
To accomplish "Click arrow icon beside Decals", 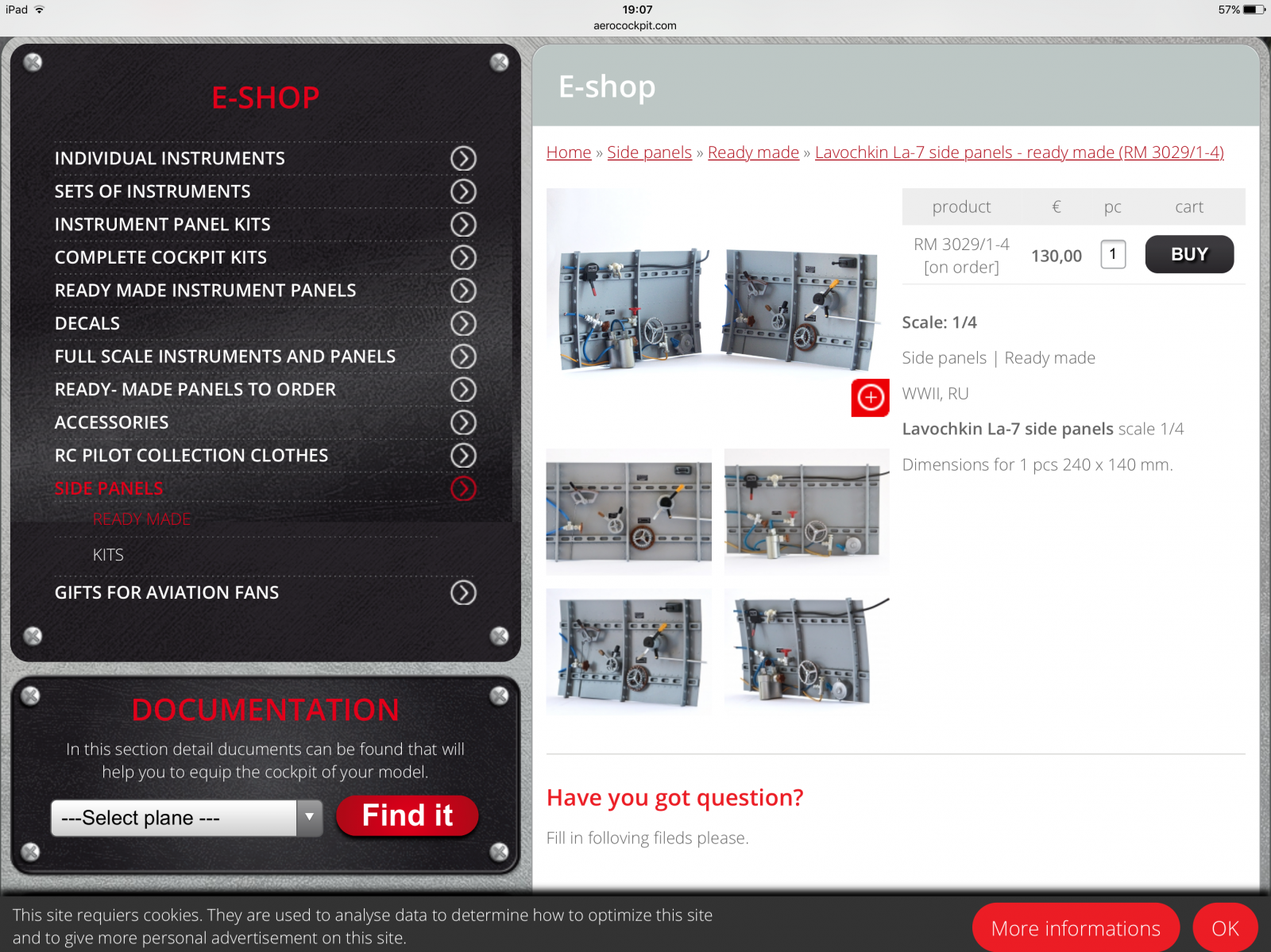I will click(x=463, y=323).
